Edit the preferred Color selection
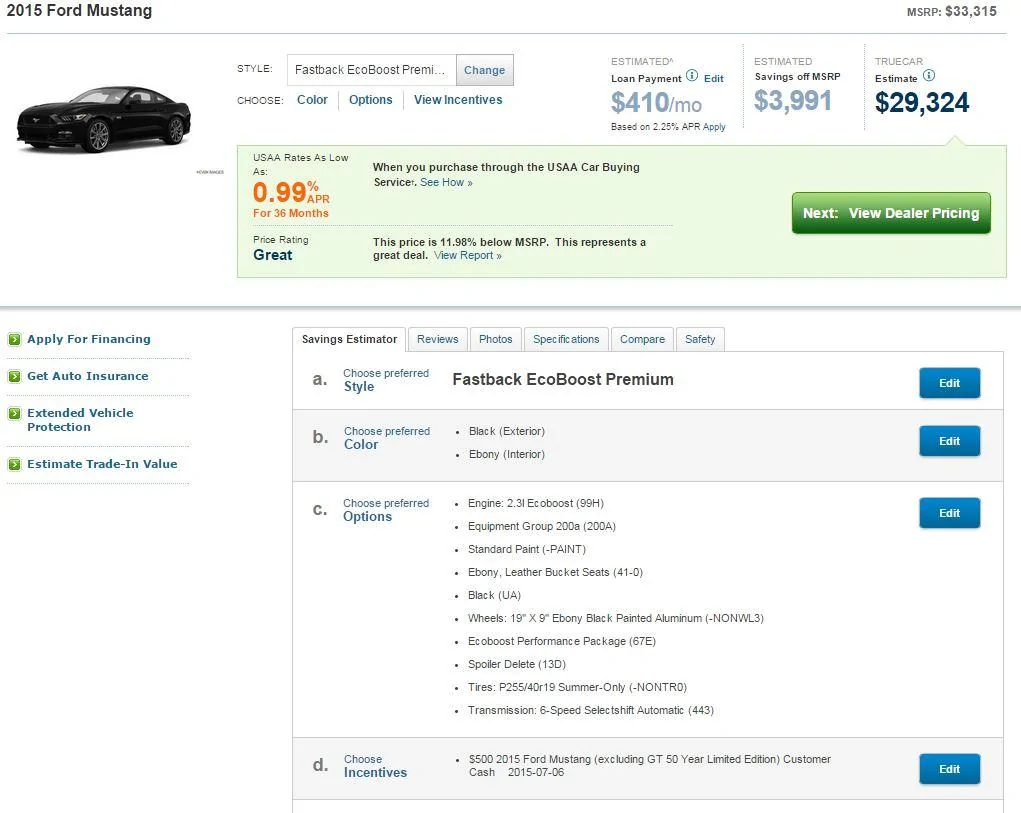 (x=949, y=441)
